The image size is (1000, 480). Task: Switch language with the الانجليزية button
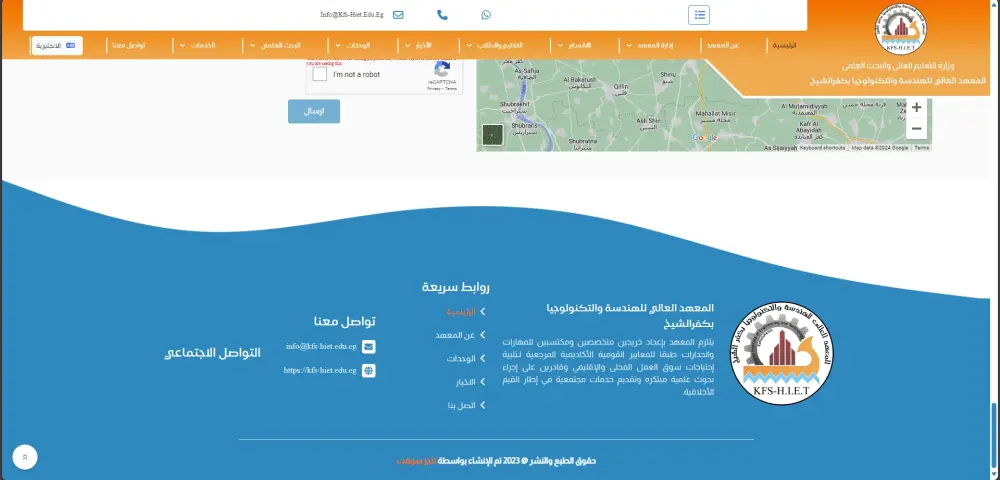click(56, 46)
